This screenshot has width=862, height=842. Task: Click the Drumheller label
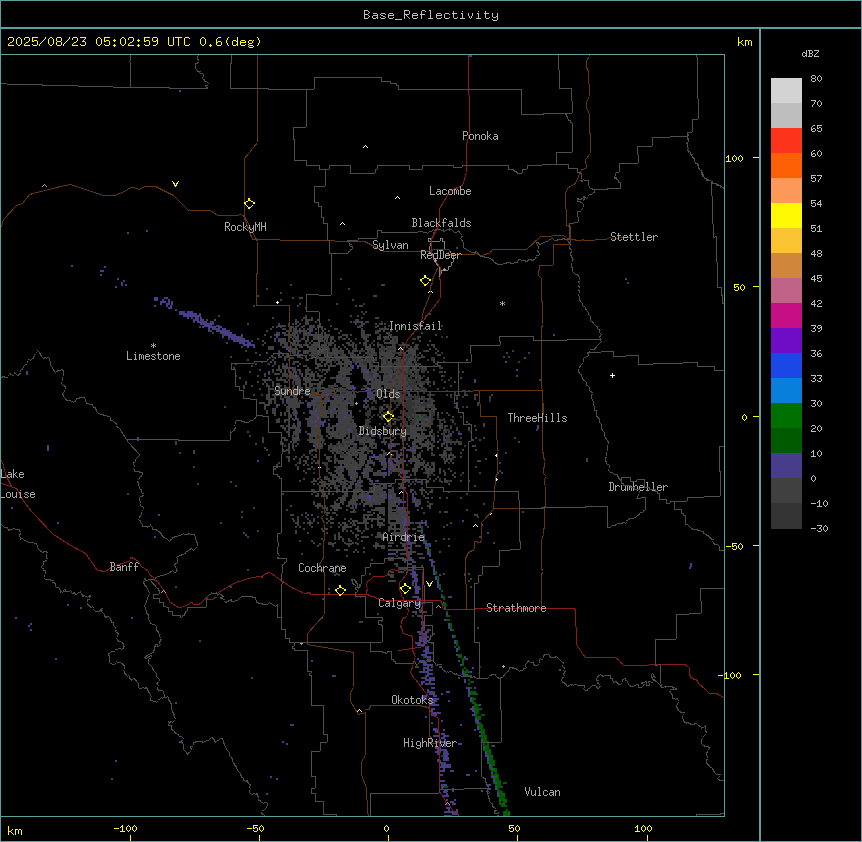click(638, 487)
